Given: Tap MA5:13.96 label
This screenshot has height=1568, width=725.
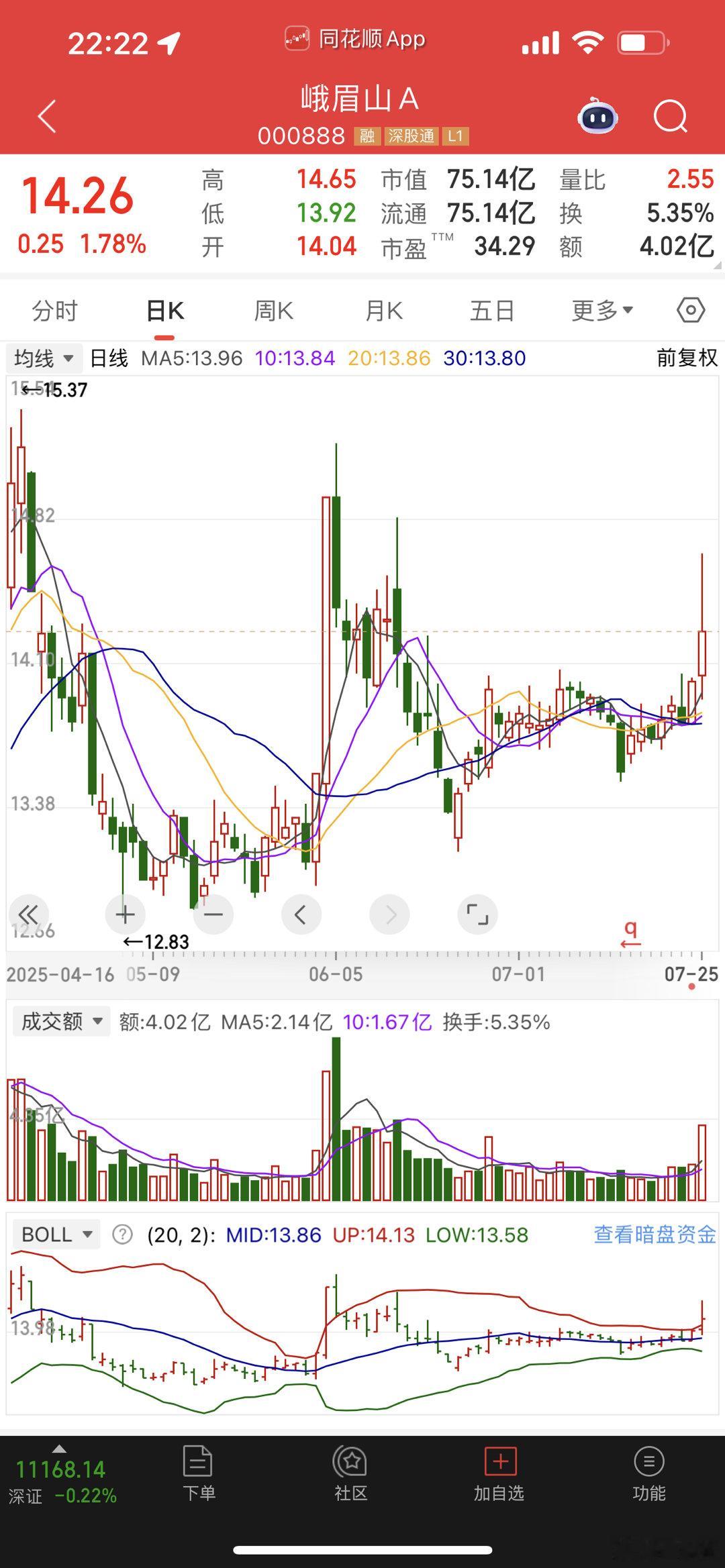Looking at the screenshot, I should (x=191, y=358).
